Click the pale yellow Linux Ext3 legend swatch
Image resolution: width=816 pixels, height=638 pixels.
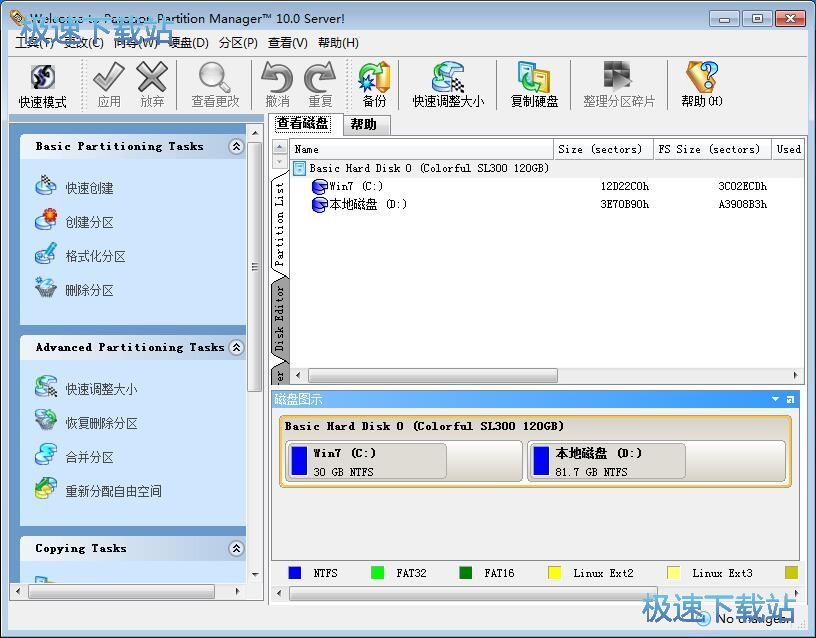click(673, 573)
